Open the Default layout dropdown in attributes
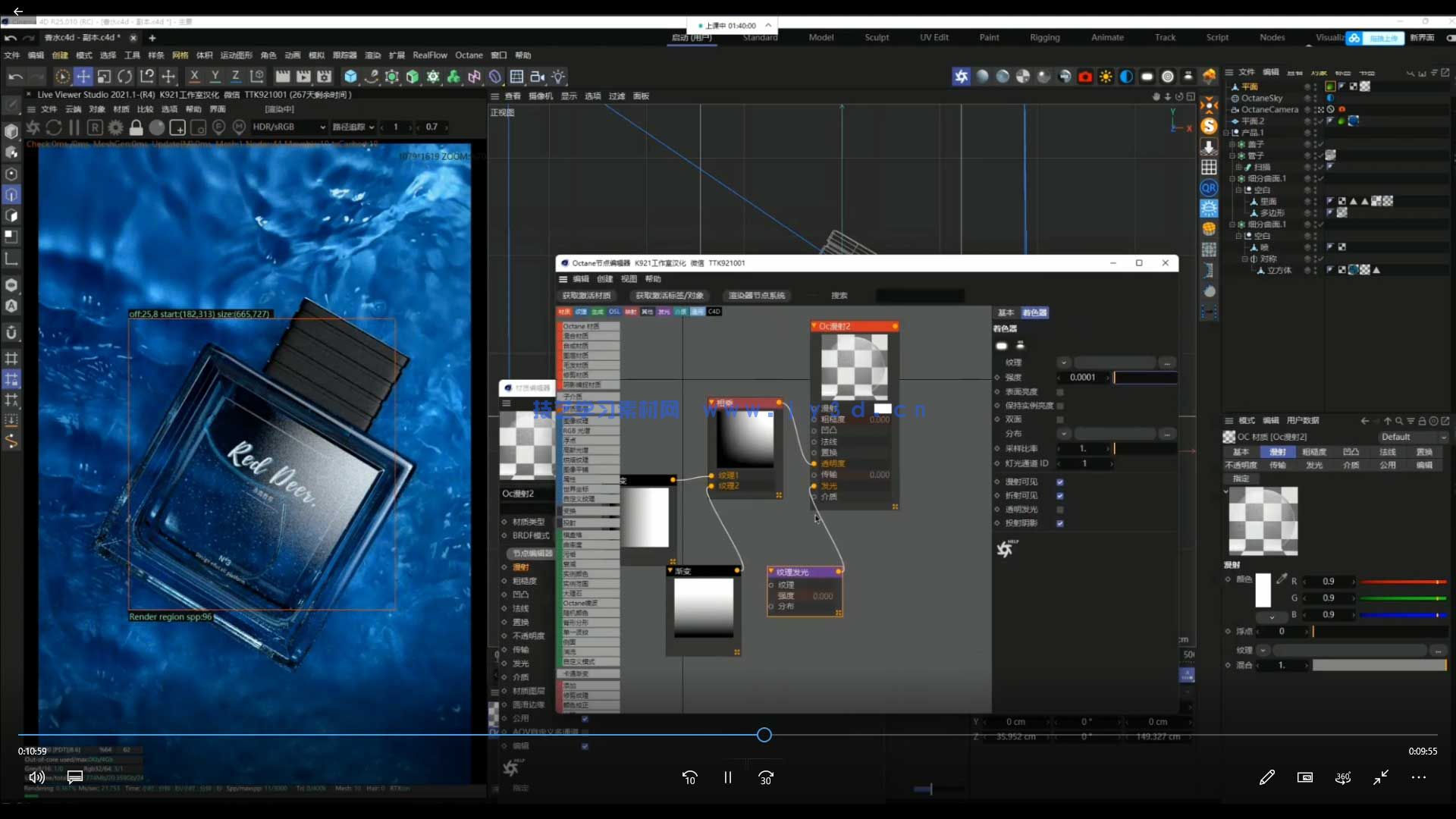 click(x=1414, y=437)
